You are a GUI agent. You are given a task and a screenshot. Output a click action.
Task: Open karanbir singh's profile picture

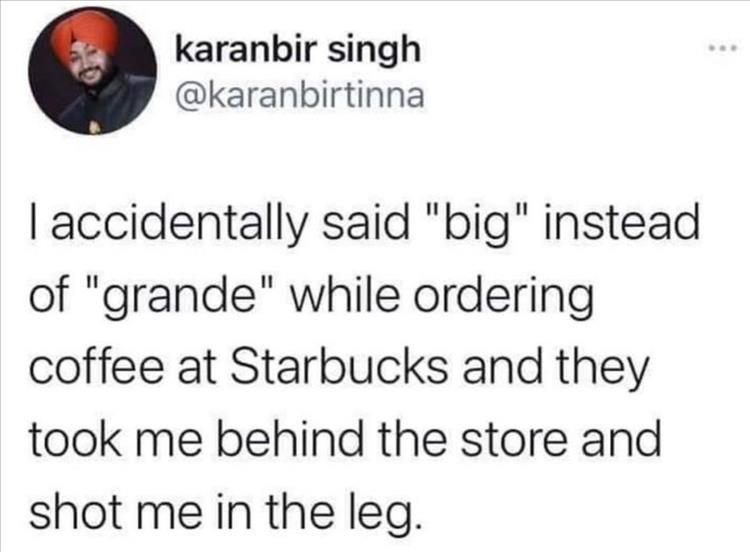coord(92,71)
